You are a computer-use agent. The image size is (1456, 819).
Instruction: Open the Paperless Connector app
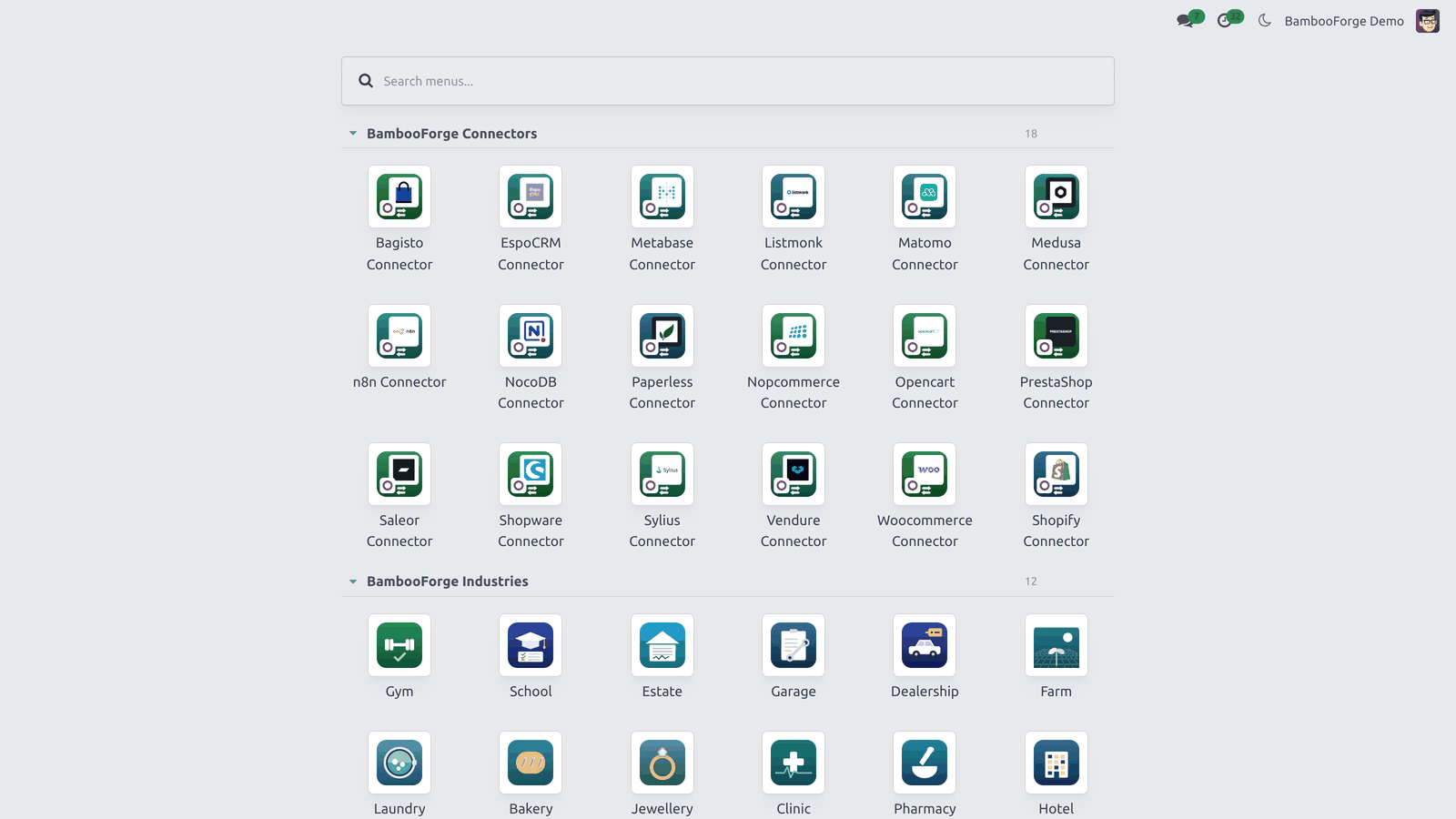coord(662,336)
